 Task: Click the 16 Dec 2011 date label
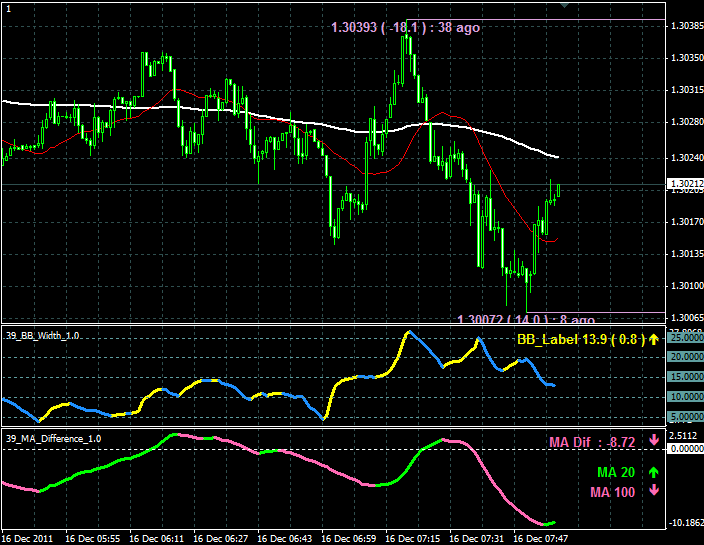tap(30, 537)
